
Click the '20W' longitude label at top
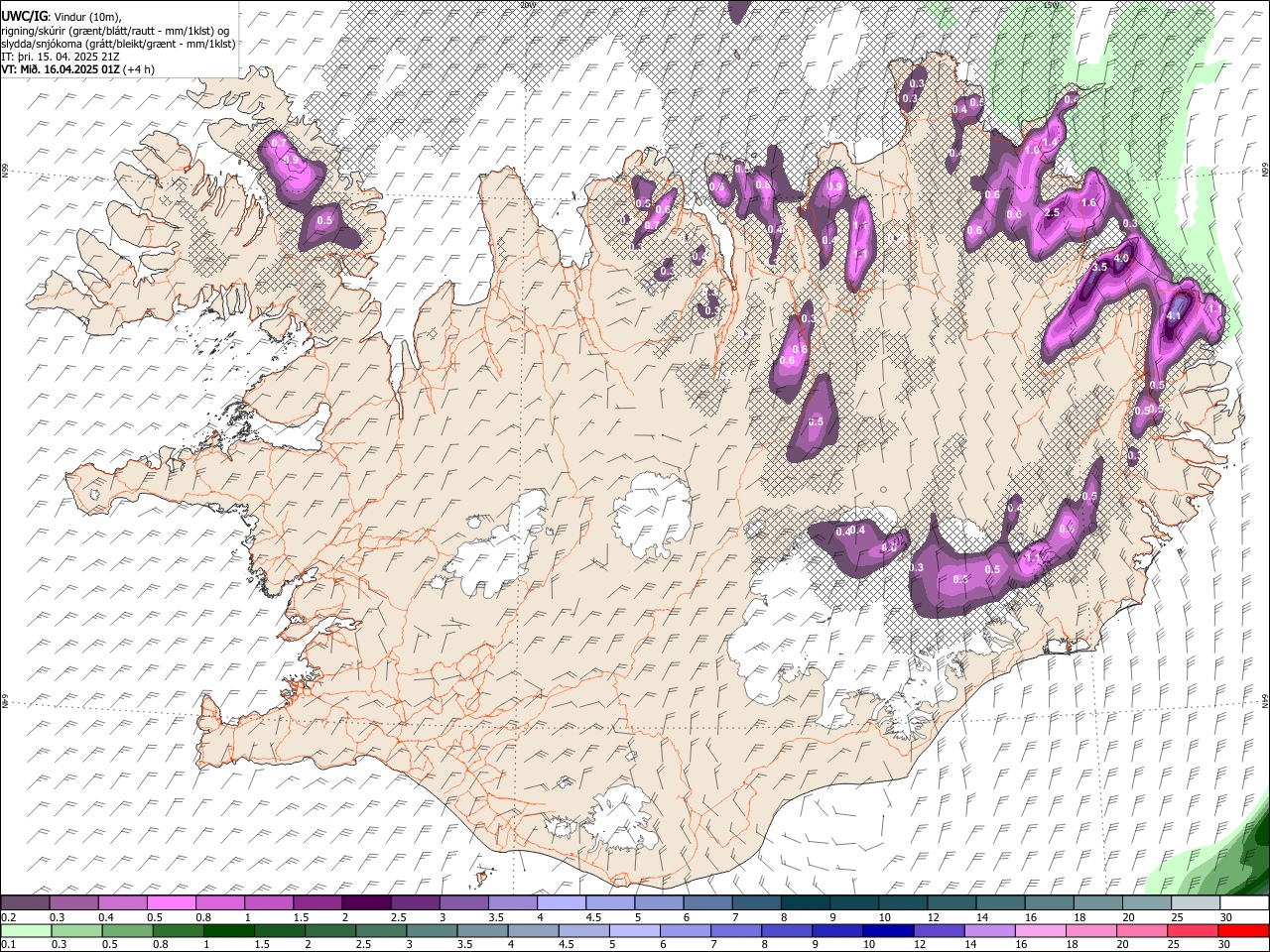point(527,5)
